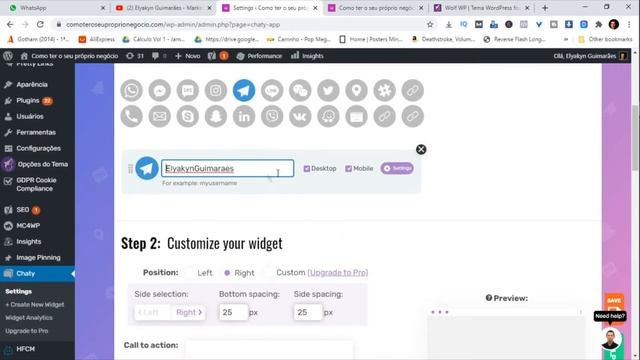Select the VK channel icon

(300, 116)
